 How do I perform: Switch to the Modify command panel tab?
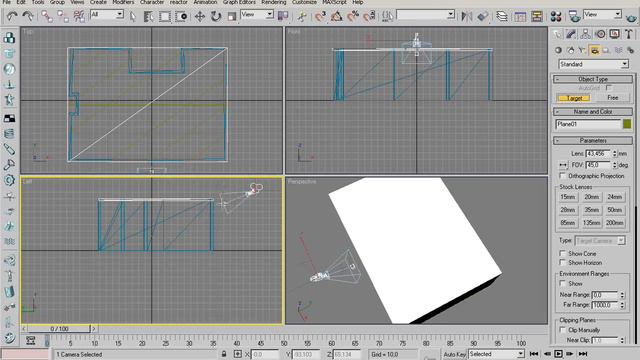571,34
